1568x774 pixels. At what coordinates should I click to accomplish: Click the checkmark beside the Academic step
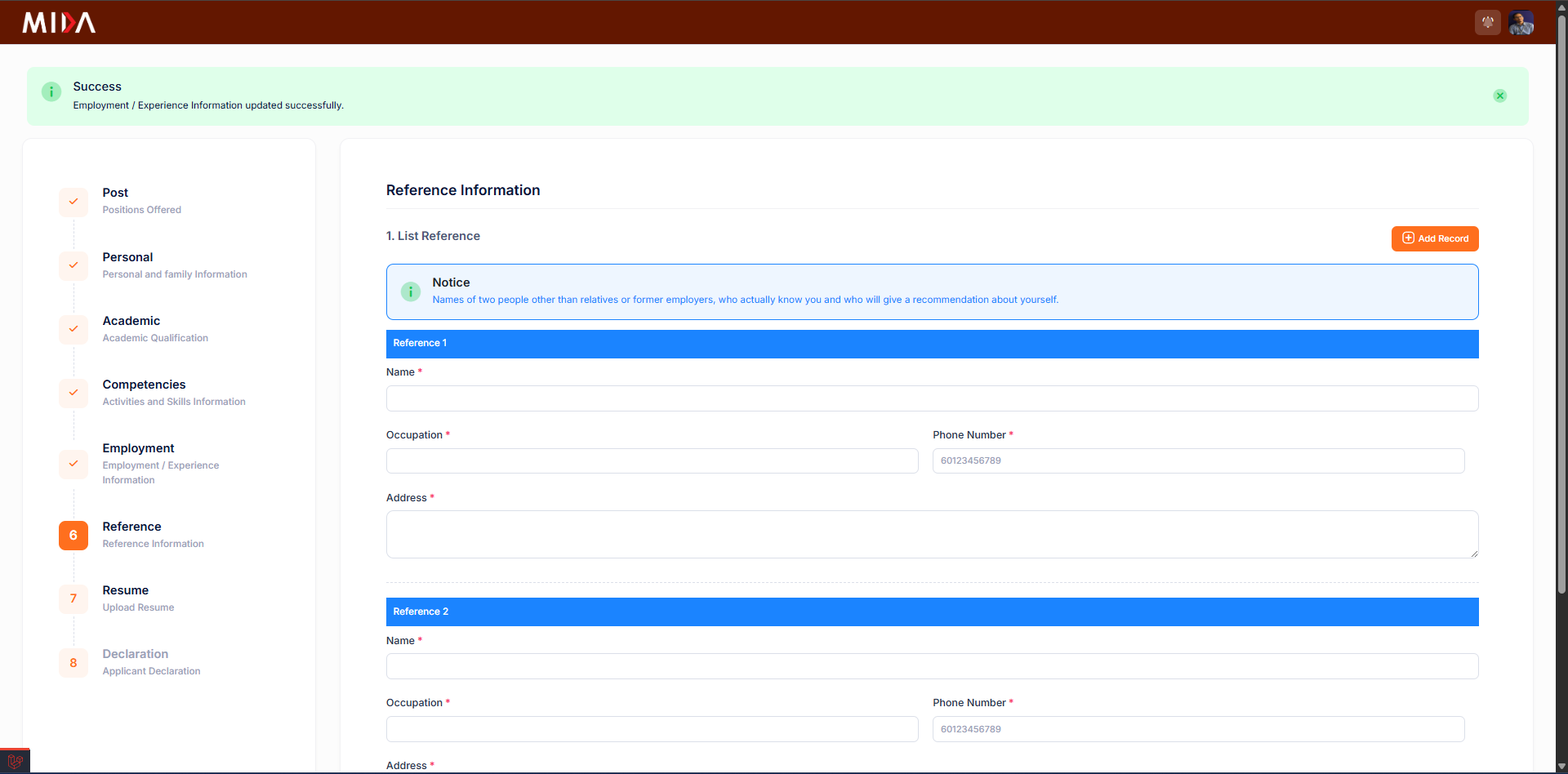pyautogui.click(x=73, y=329)
